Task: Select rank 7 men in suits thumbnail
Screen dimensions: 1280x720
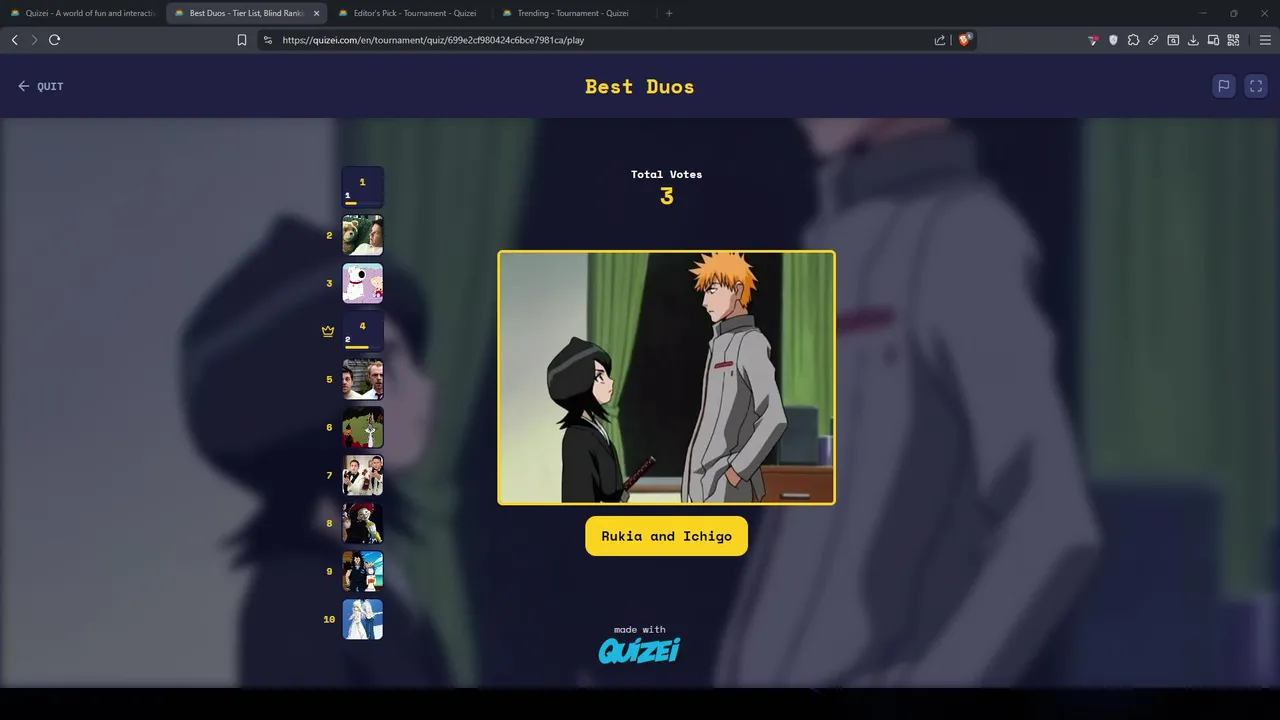Action: [363, 475]
